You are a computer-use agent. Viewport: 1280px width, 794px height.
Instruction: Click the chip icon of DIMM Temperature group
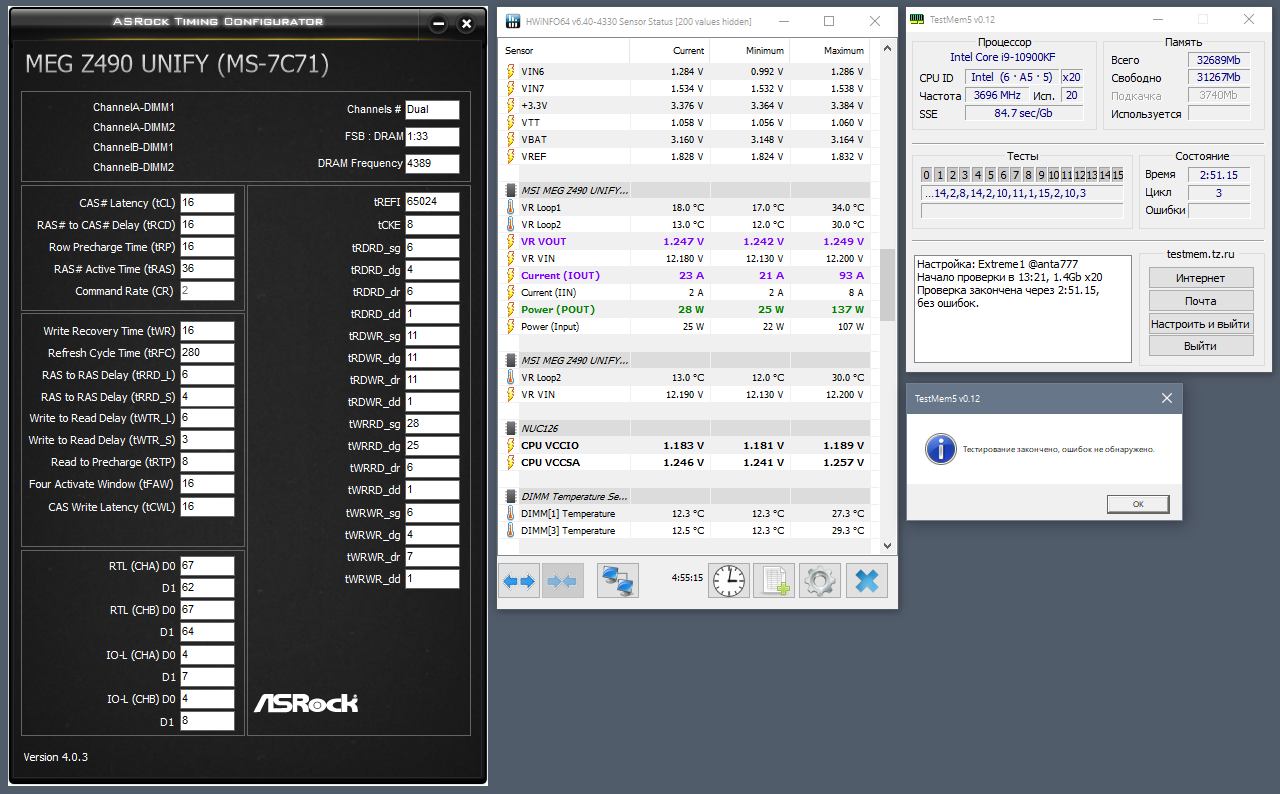pos(511,496)
